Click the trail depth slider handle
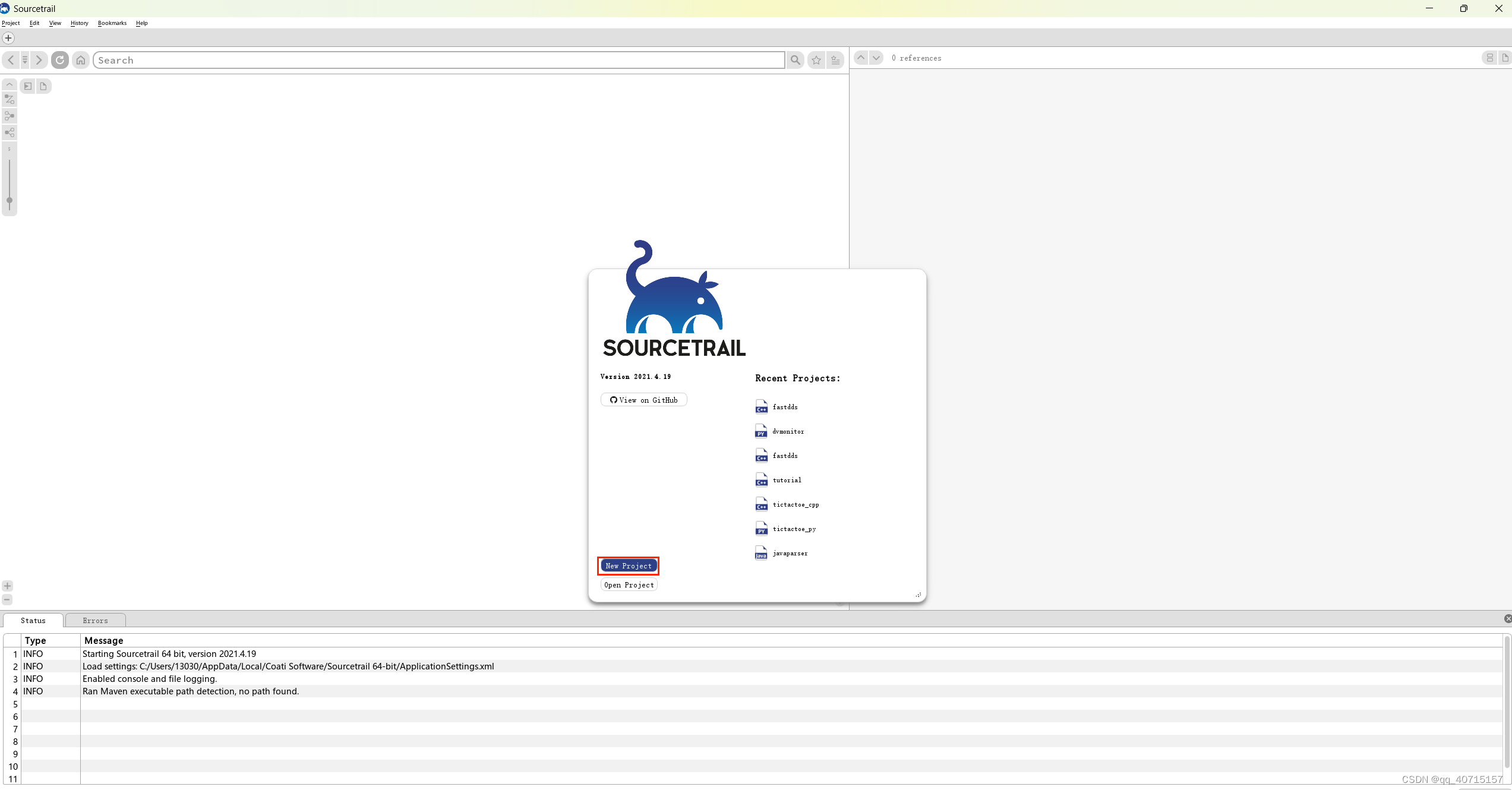Viewport: 1512px width, 790px height. tap(10, 201)
